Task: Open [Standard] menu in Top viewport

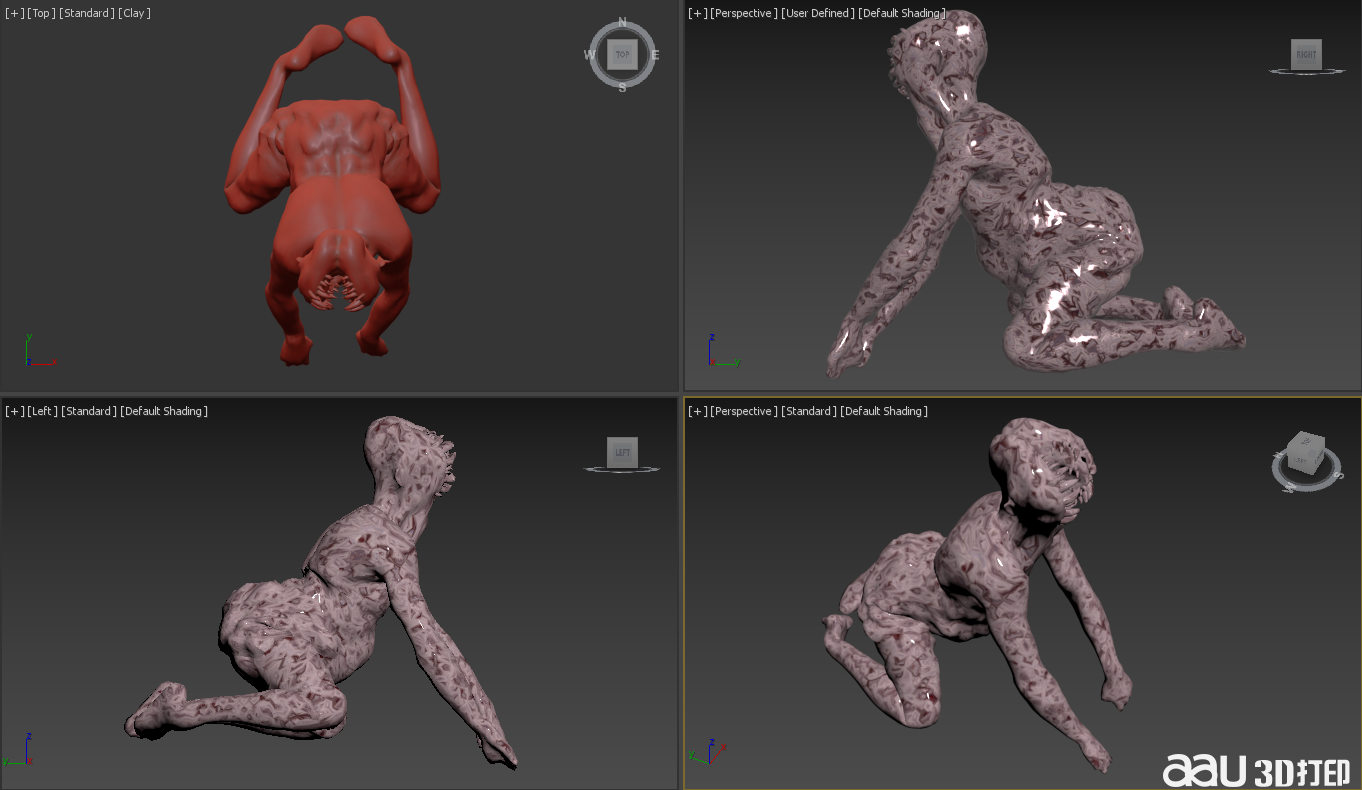Action: point(87,13)
